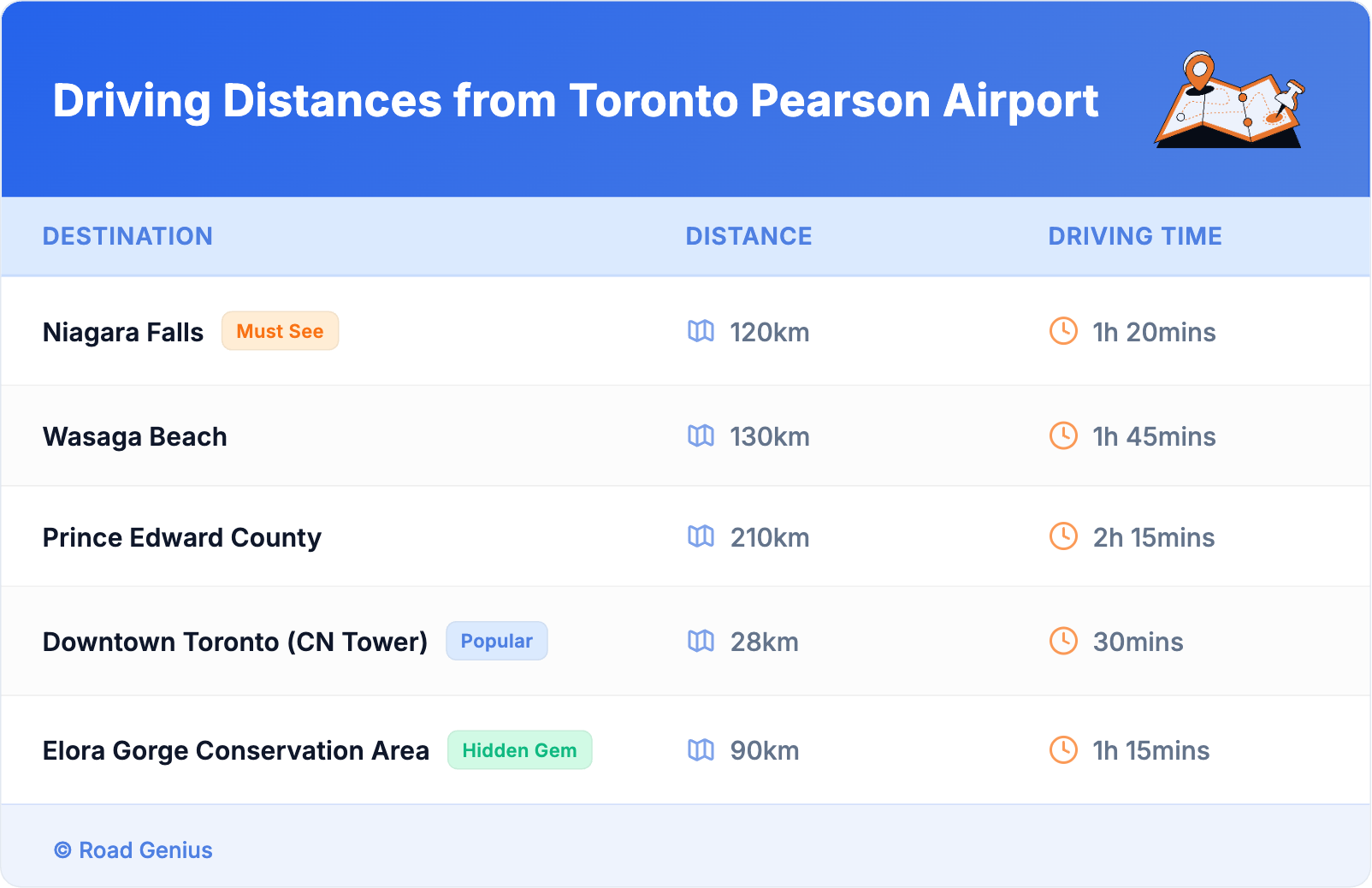The height and width of the screenshot is (888, 1372).
Task: Select the Prince Edward County destination
Action: (x=182, y=537)
